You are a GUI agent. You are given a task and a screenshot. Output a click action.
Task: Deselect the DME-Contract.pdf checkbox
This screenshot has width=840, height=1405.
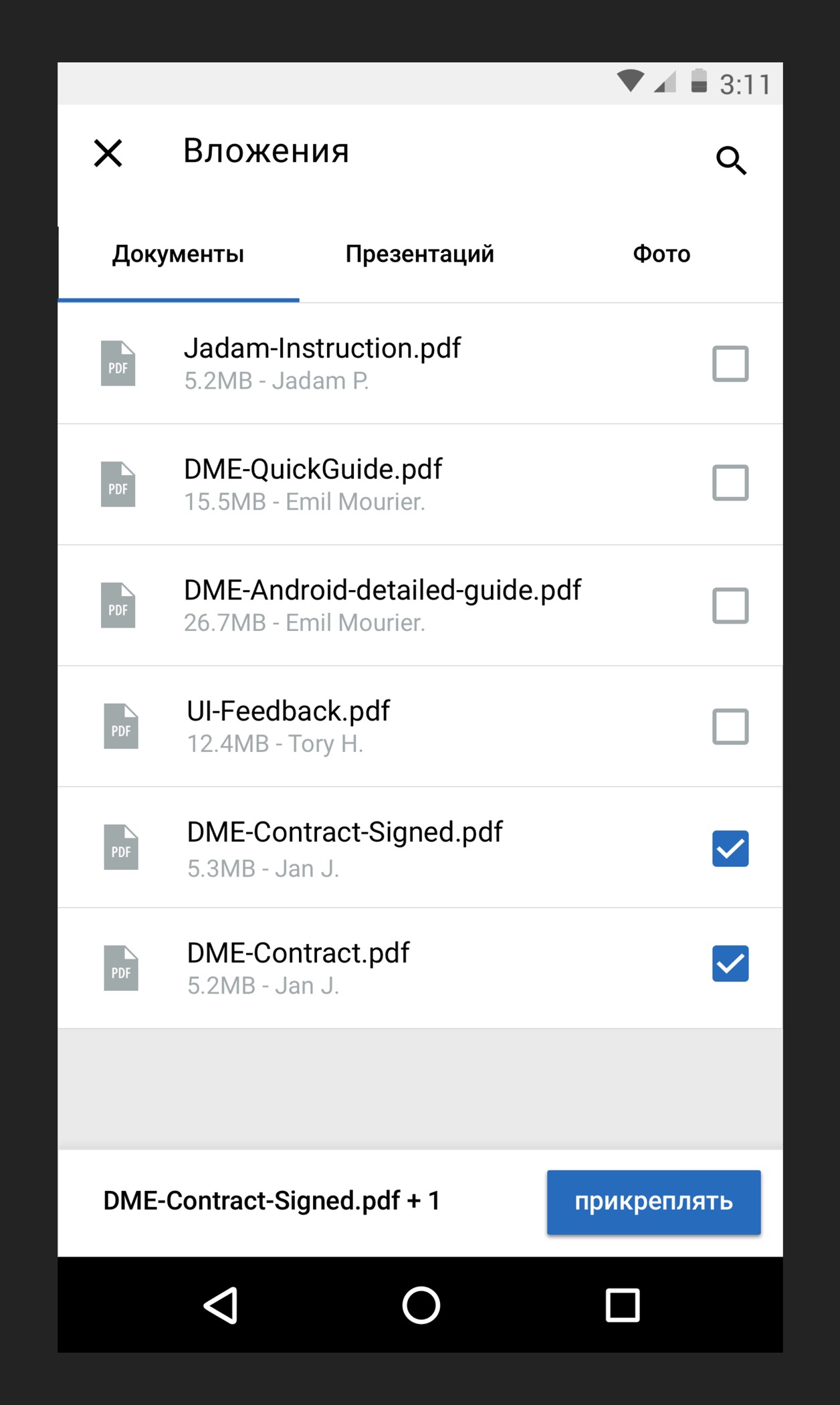coord(730,963)
